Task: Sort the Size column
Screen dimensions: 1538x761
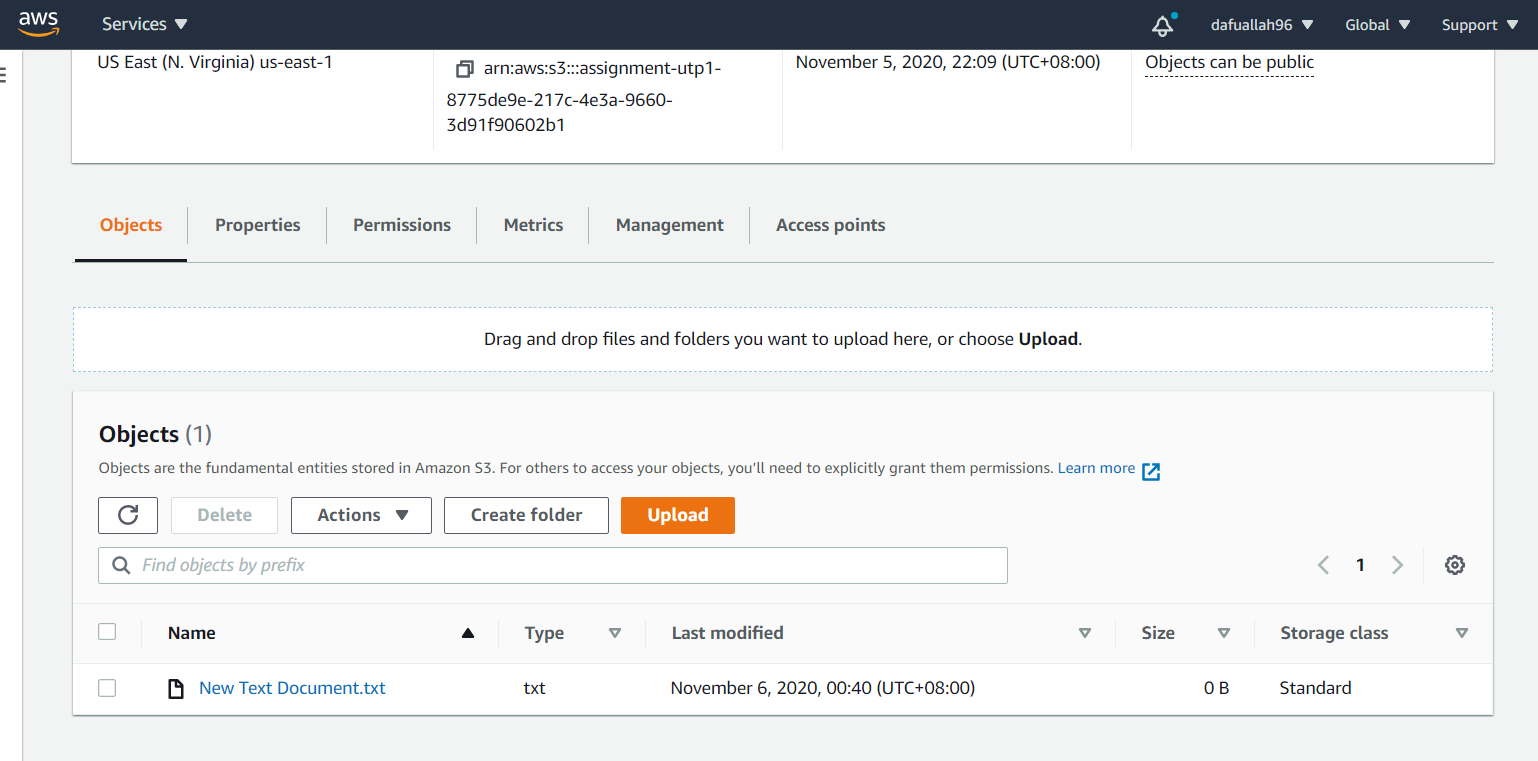Action: (x=1223, y=633)
